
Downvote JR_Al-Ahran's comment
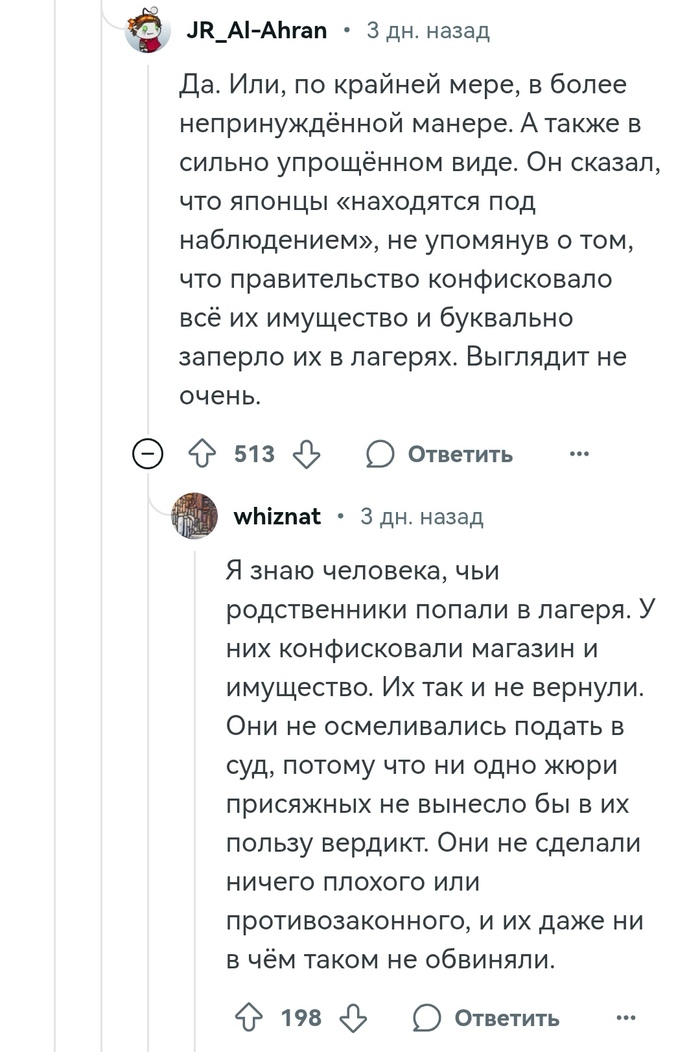pyautogui.click(x=305, y=454)
